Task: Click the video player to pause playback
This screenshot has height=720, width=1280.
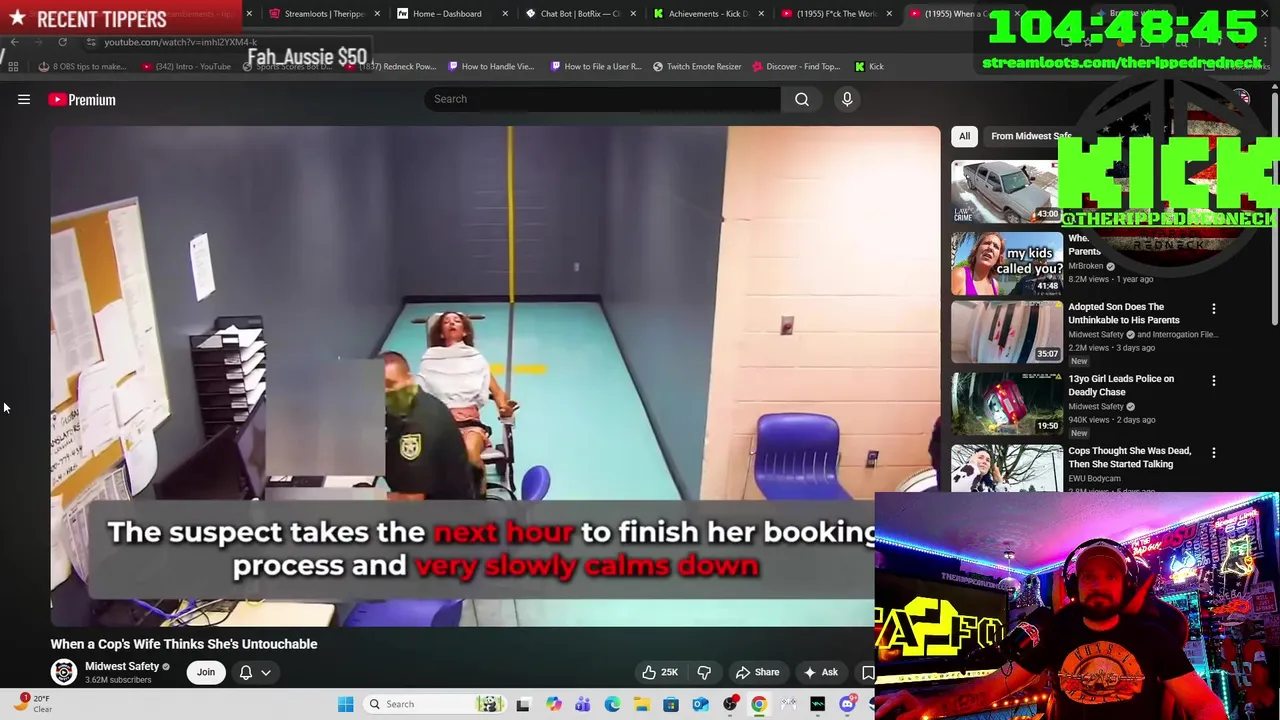Action: pos(496,376)
